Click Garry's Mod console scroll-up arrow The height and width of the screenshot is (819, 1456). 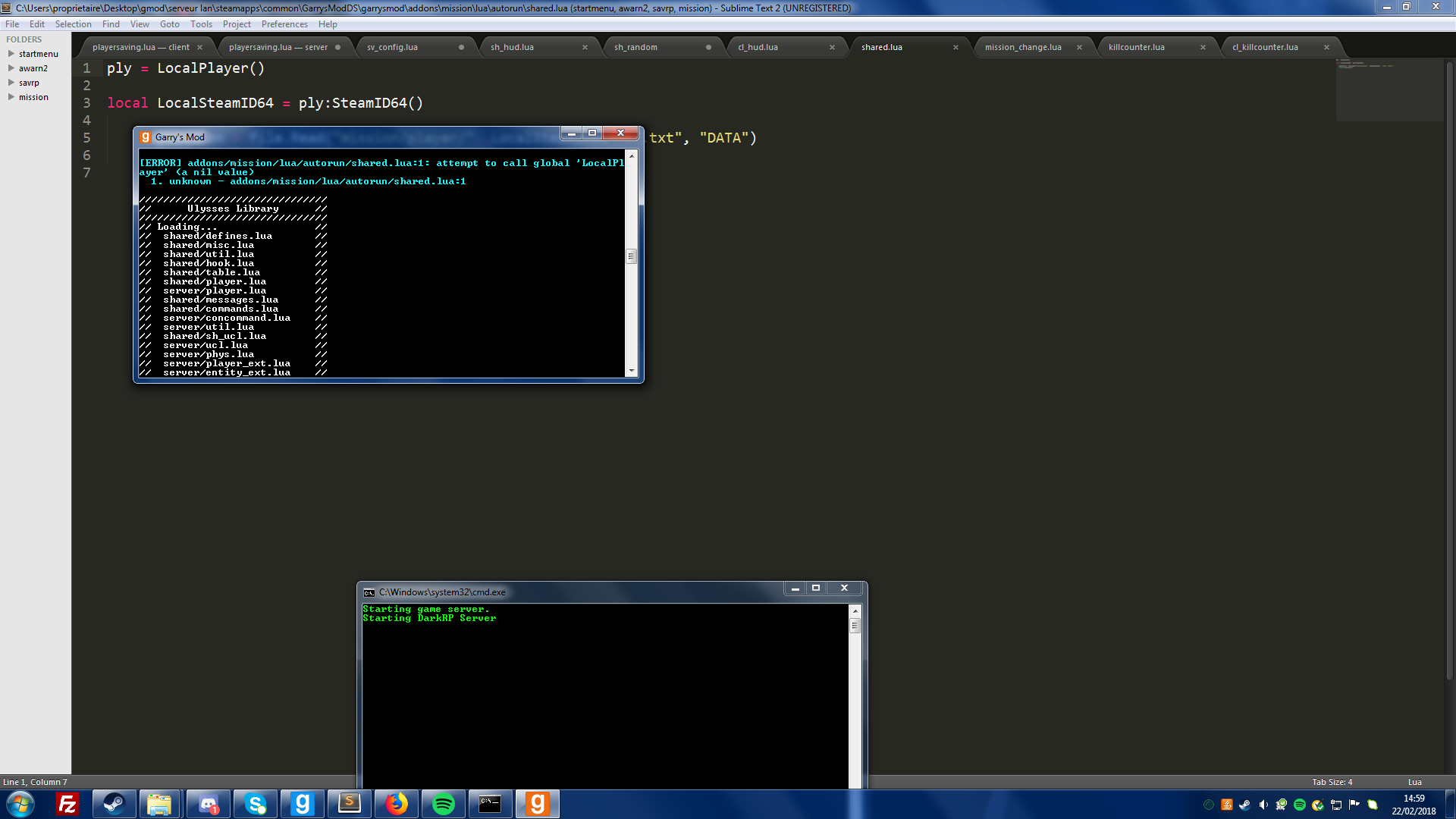[x=631, y=155]
